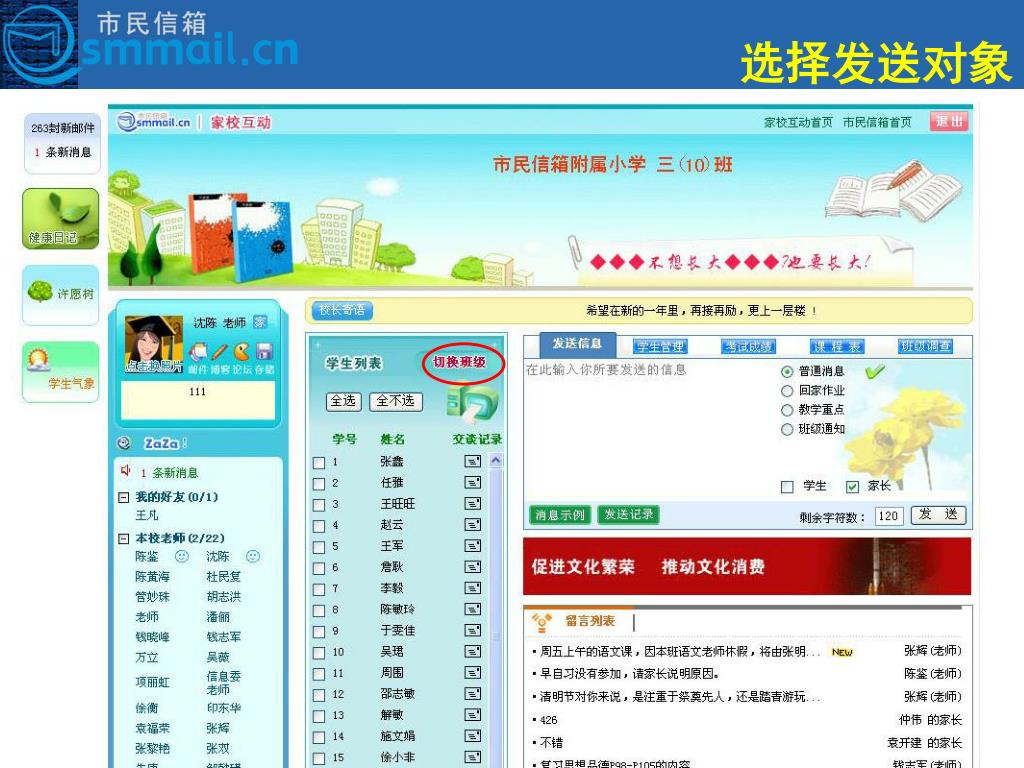Click the student list scroll-up arrow
This screenshot has height=768, width=1024.
pyautogui.click(x=496, y=461)
